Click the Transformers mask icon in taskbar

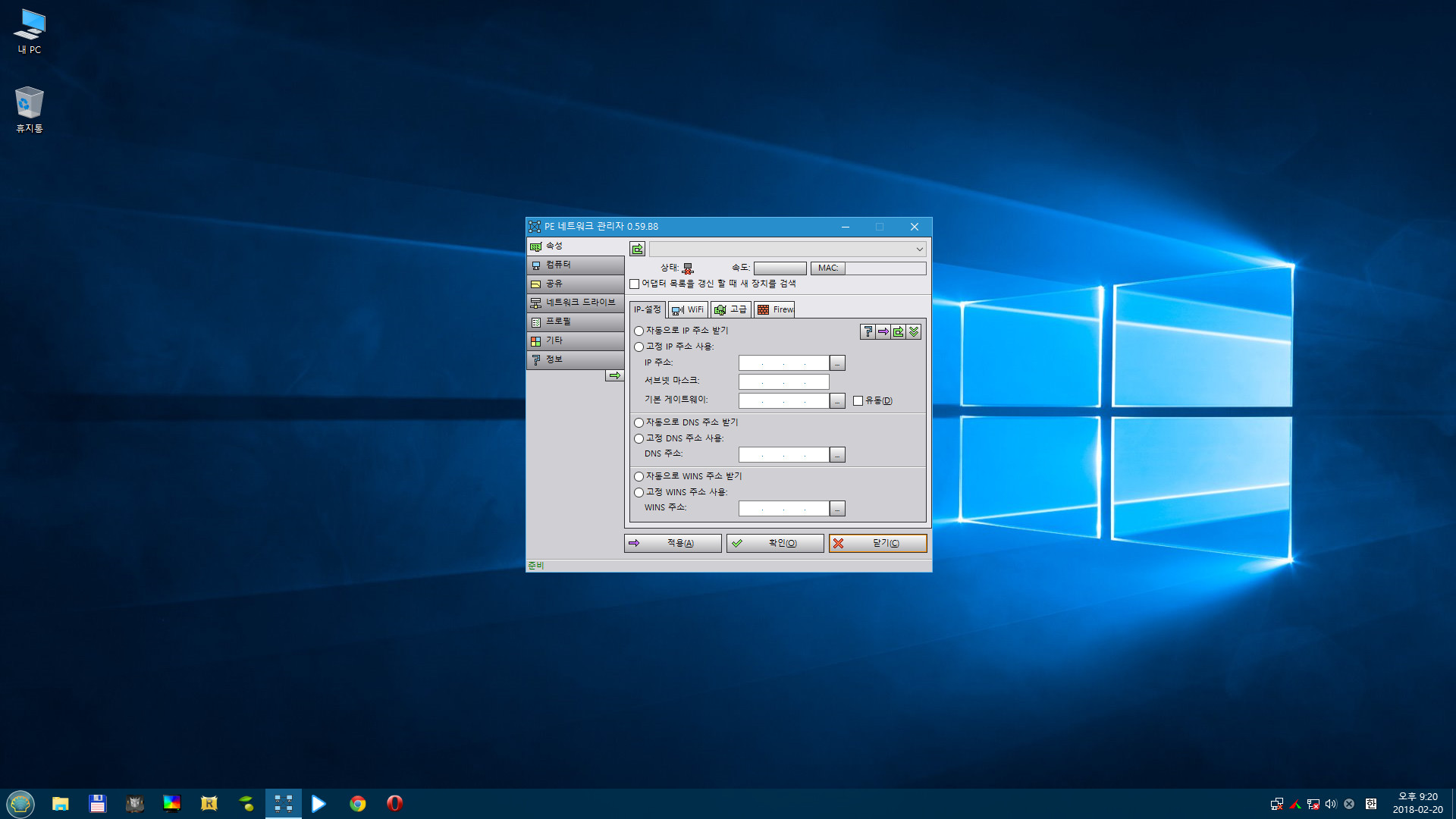[135, 804]
